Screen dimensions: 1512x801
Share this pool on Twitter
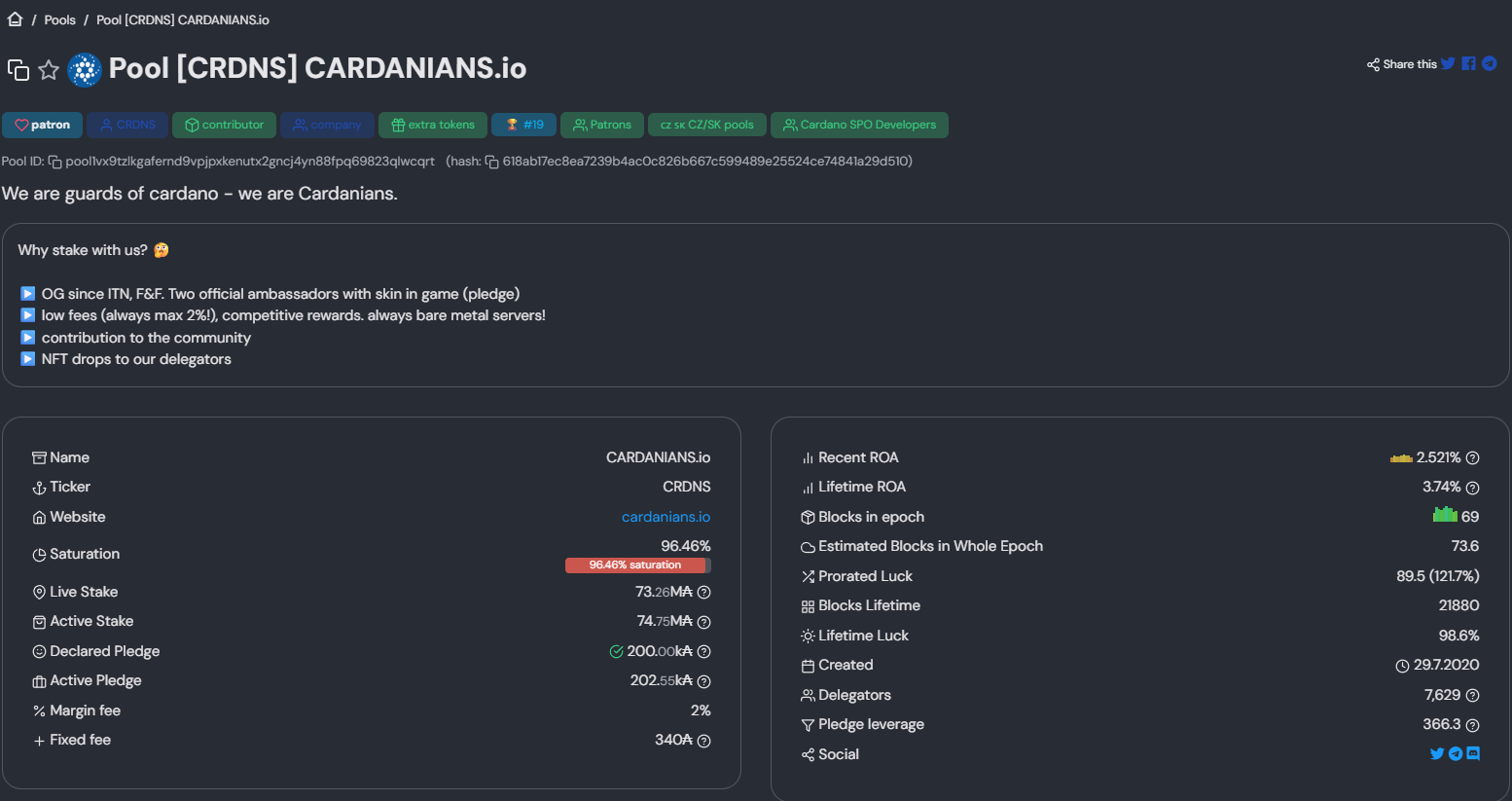(x=1448, y=64)
